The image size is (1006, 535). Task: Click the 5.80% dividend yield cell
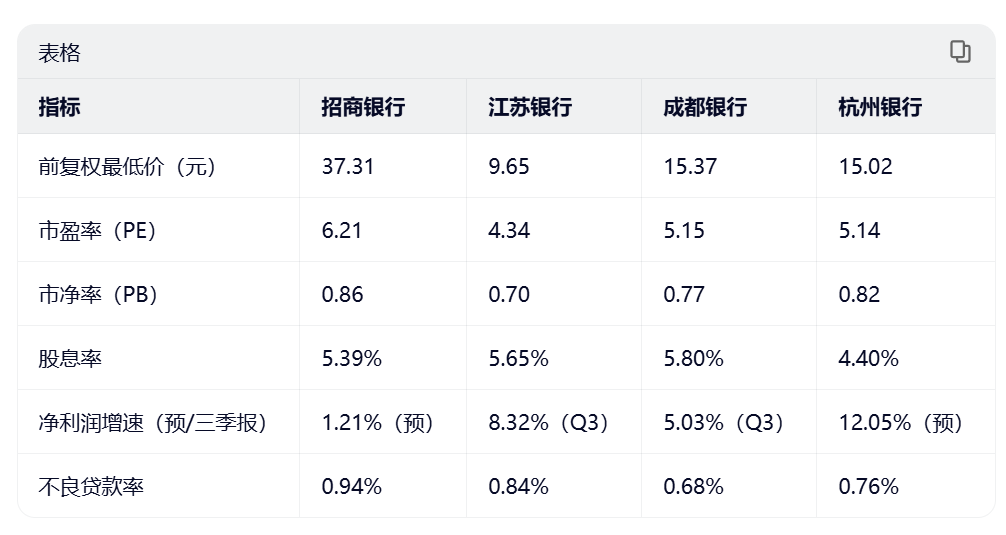[x=693, y=358]
